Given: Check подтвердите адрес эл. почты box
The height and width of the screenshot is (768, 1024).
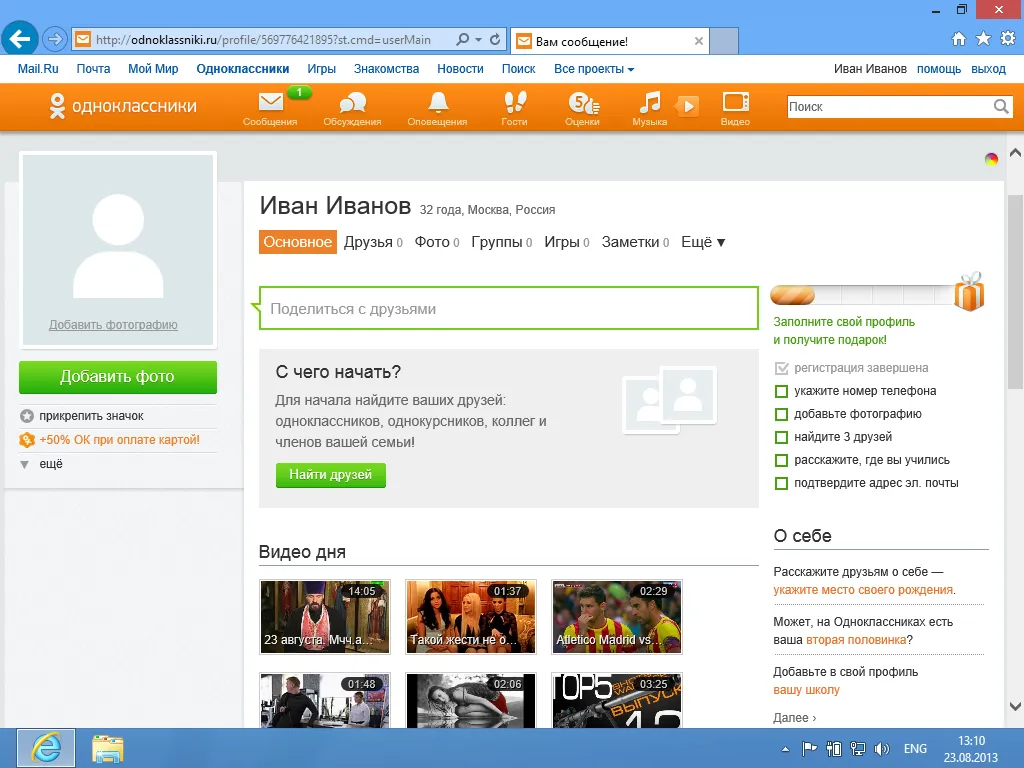Looking at the screenshot, I should [x=781, y=483].
